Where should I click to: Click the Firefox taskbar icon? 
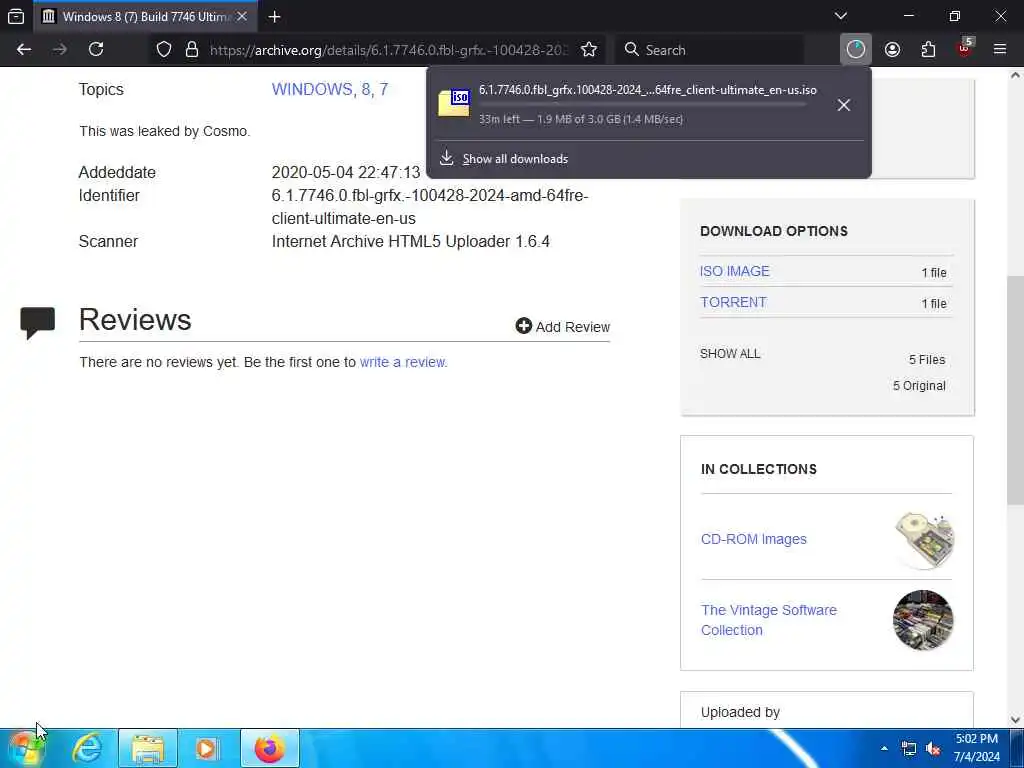270,748
